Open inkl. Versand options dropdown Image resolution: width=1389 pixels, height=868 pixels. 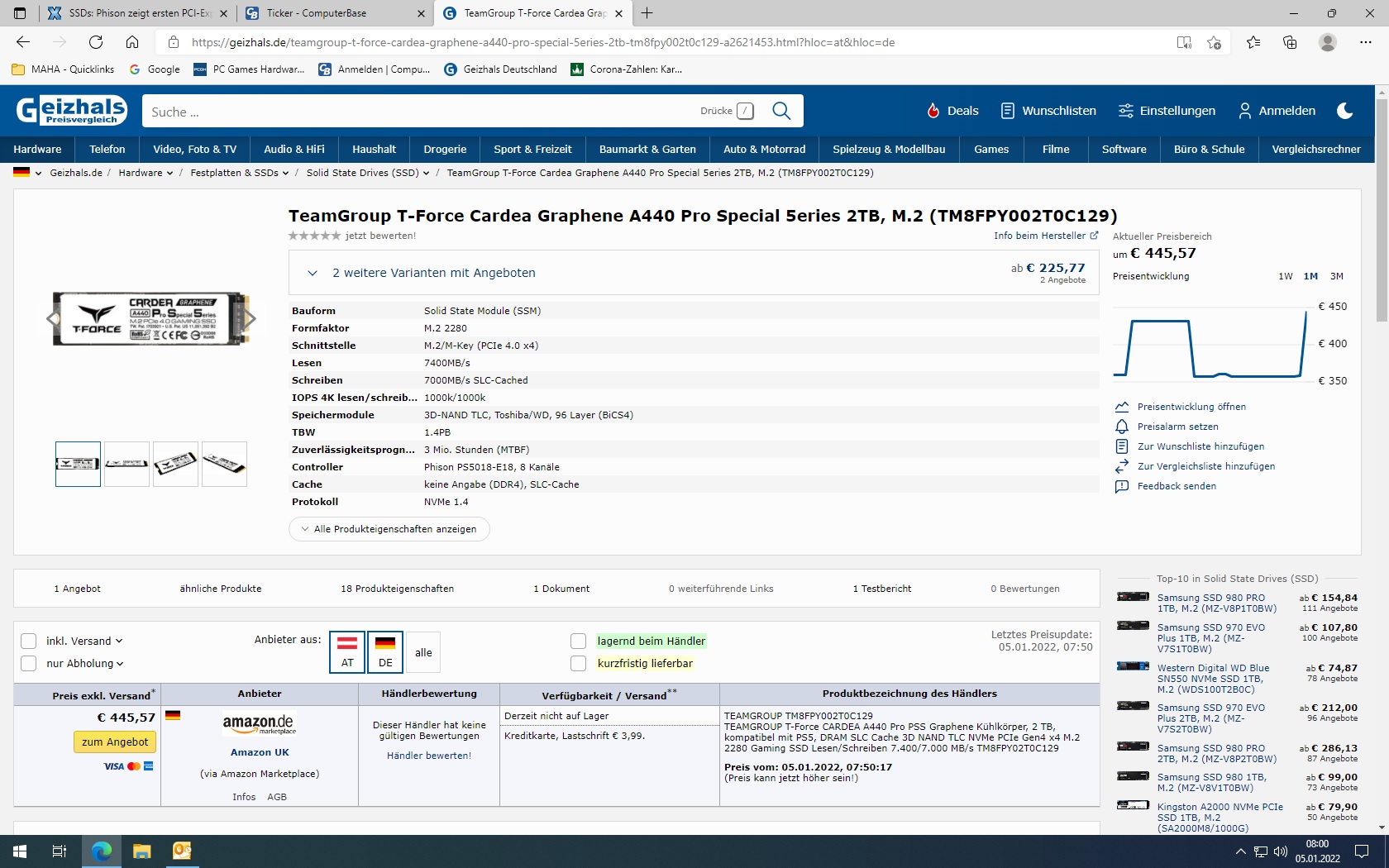[x=119, y=641]
